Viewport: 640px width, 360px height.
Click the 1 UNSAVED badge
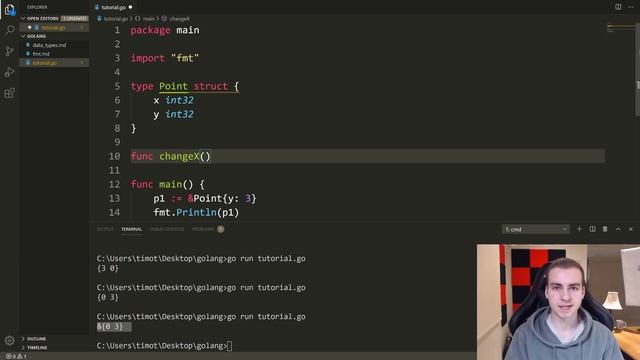click(x=74, y=18)
